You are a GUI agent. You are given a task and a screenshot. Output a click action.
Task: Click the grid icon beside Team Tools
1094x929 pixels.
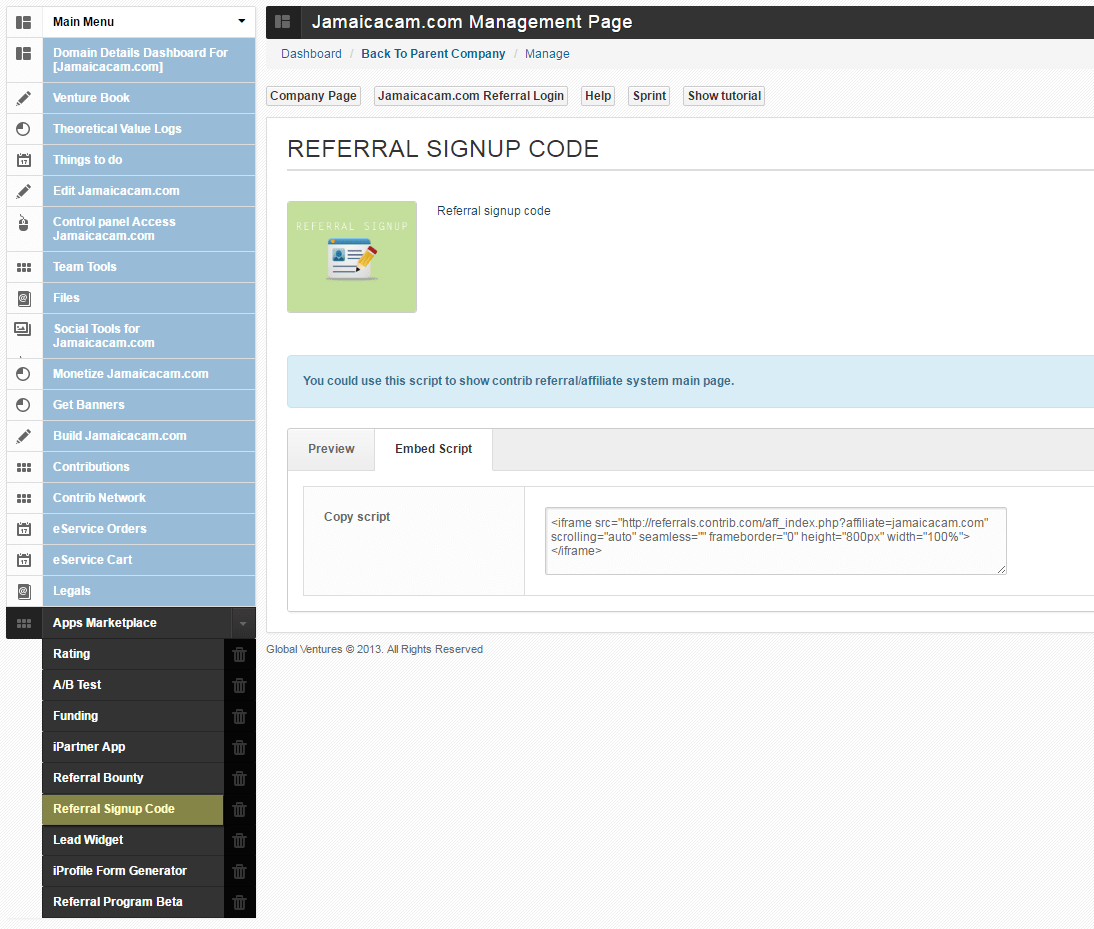pyautogui.click(x=24, y=267)
